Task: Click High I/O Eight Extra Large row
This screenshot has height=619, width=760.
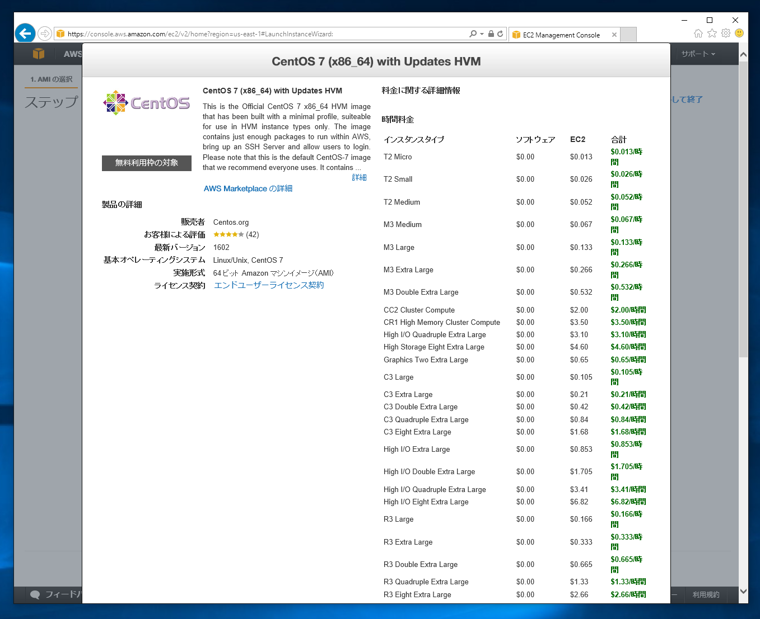Action: (514, 502)
